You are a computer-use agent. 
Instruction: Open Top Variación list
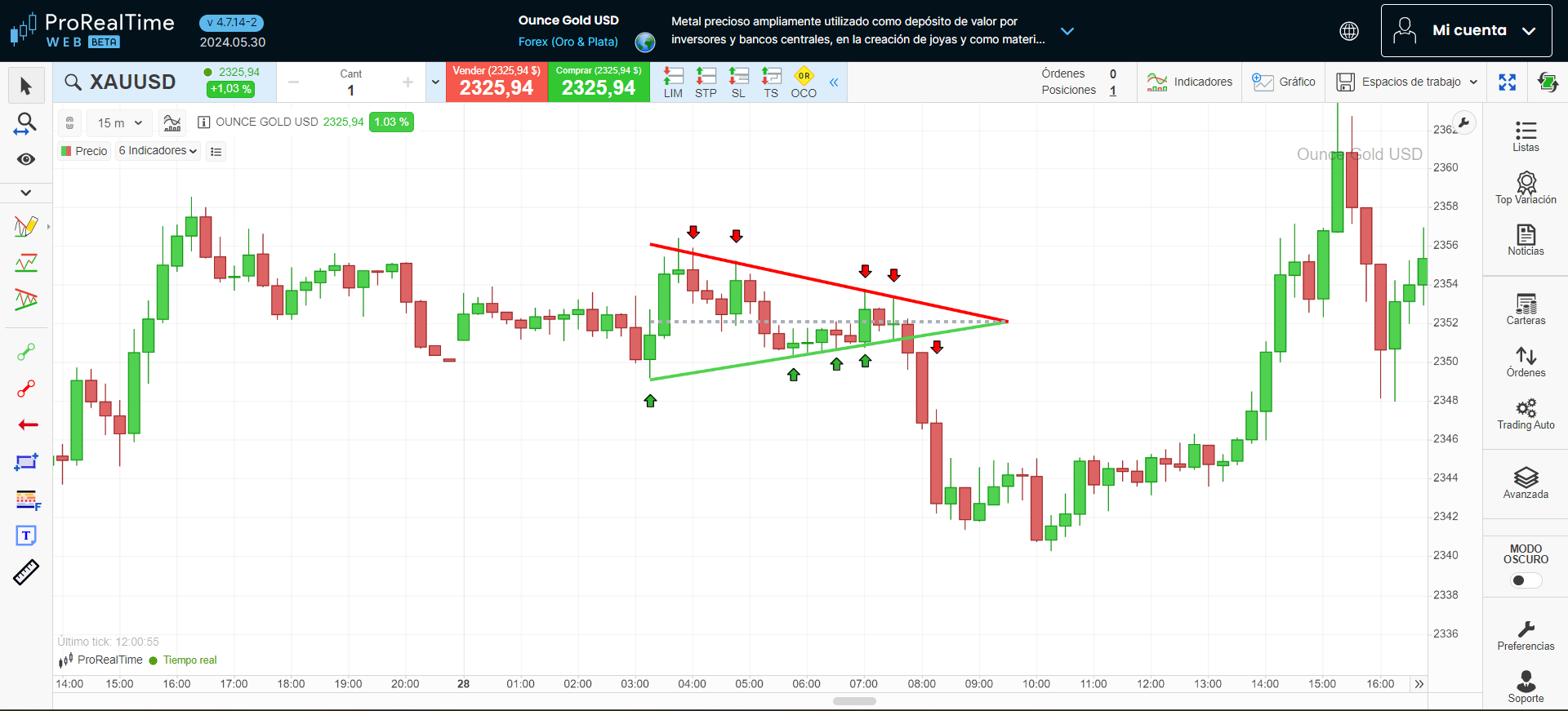(x=1525, y=188)
